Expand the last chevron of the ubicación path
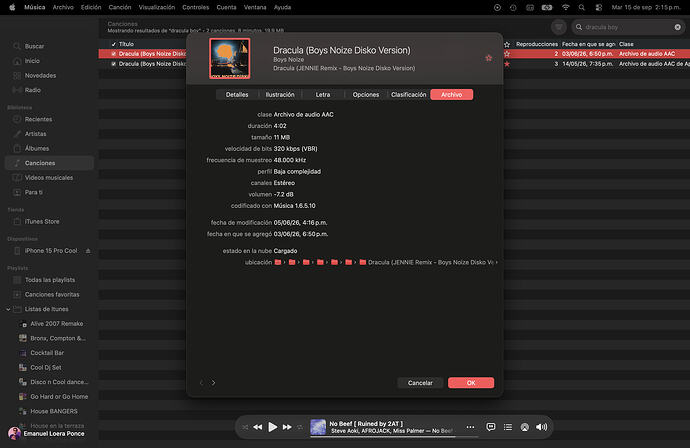Screen dimensions: 690x448 tap(497, 262)
